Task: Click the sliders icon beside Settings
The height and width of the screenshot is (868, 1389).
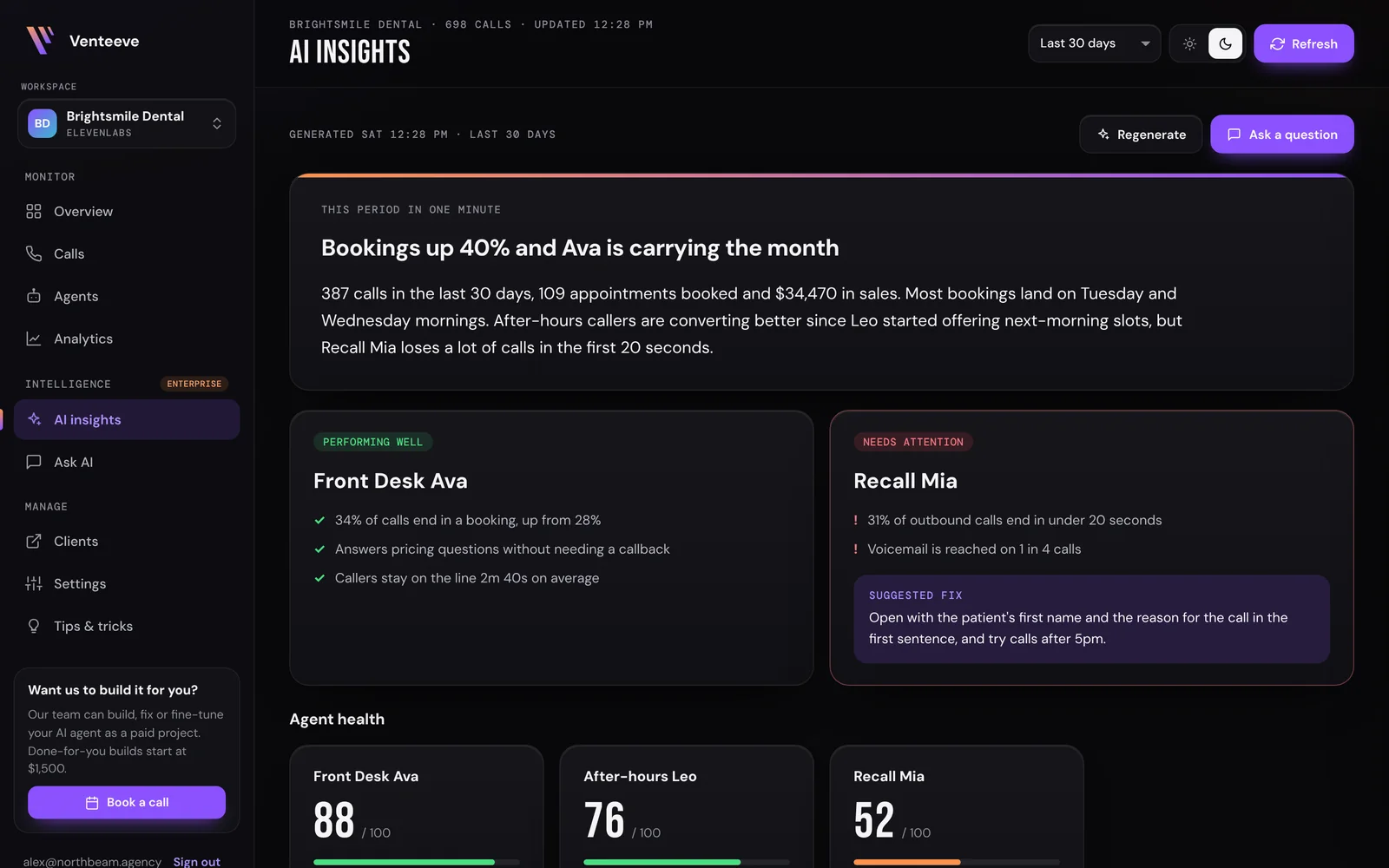Action: coord(34,583)
